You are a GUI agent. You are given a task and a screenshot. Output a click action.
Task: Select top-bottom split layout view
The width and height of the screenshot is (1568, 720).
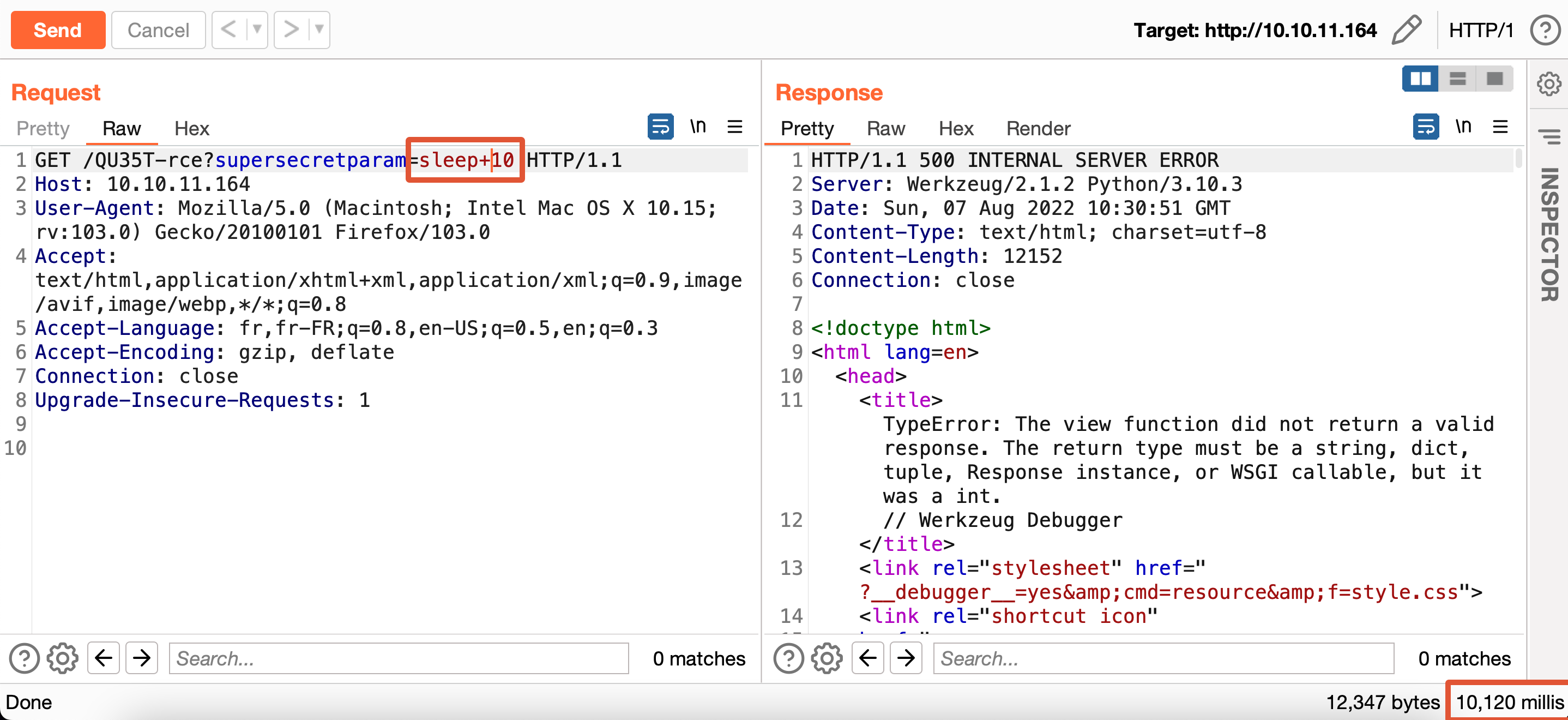pyautogui.click(x=1457, y=79)
